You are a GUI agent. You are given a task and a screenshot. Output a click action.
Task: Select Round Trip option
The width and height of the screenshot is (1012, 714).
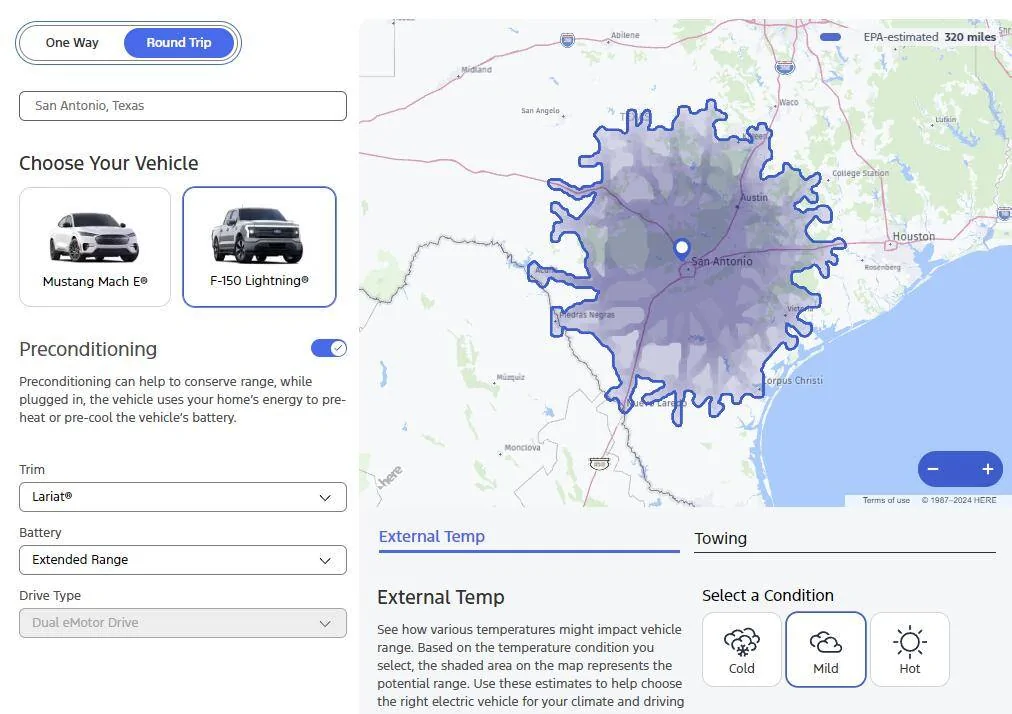[x=179, y=43]
